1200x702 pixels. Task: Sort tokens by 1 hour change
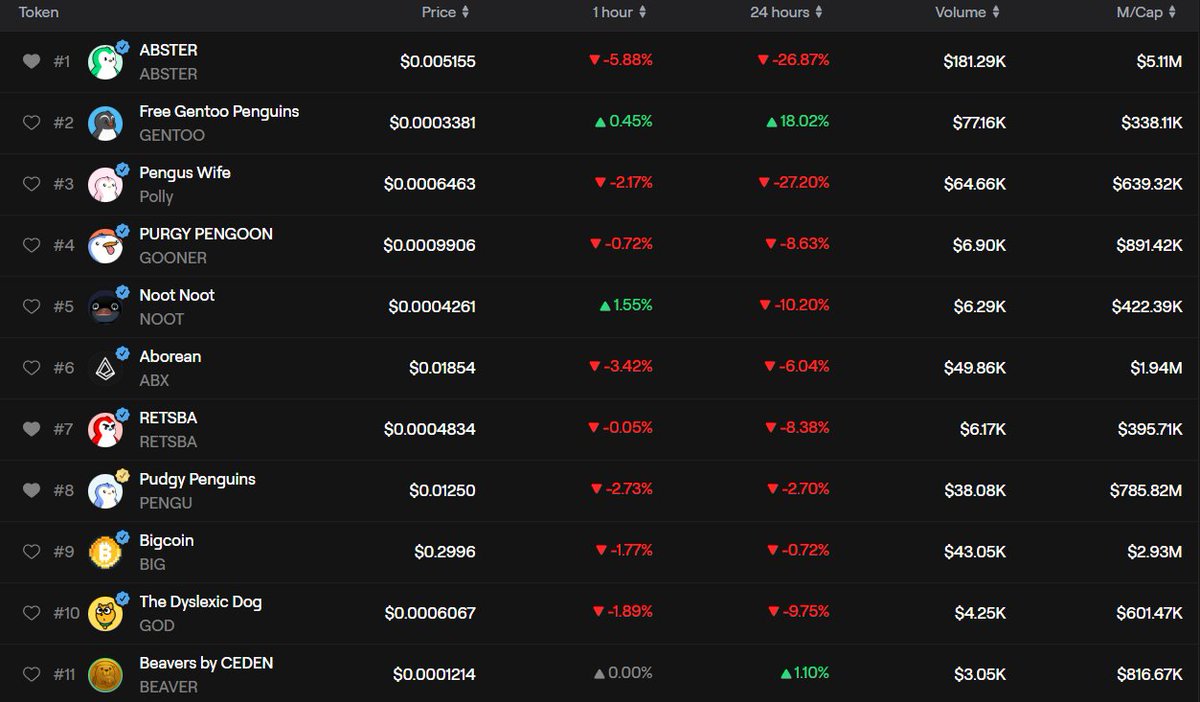[619, 12]
